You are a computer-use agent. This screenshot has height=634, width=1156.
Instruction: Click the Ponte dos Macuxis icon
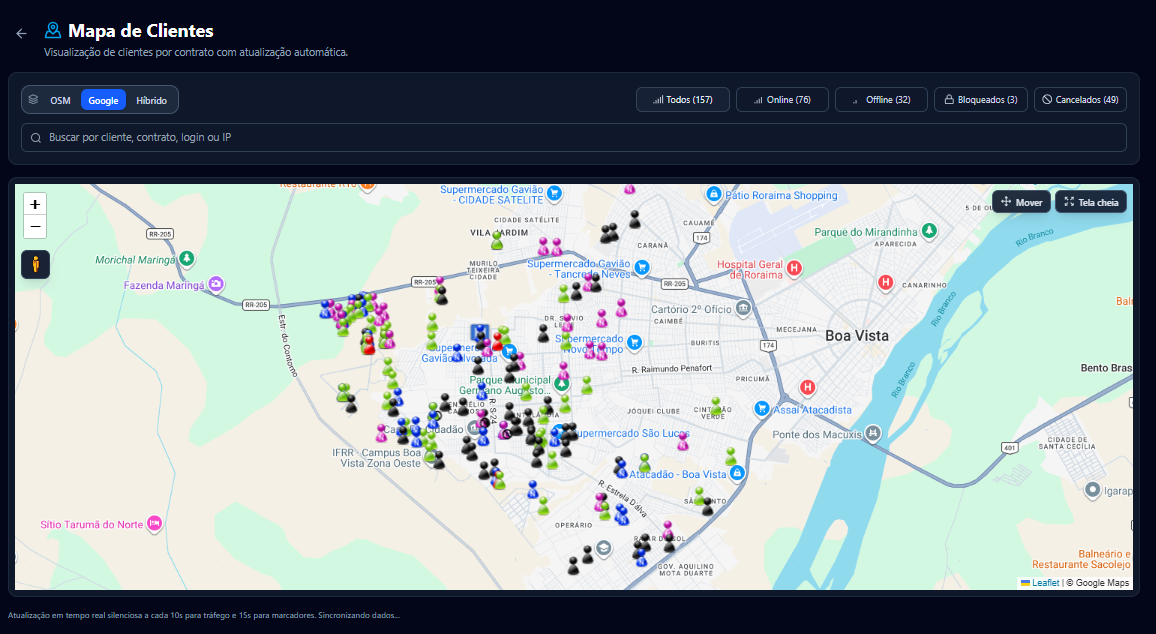(x=873, y=433)
